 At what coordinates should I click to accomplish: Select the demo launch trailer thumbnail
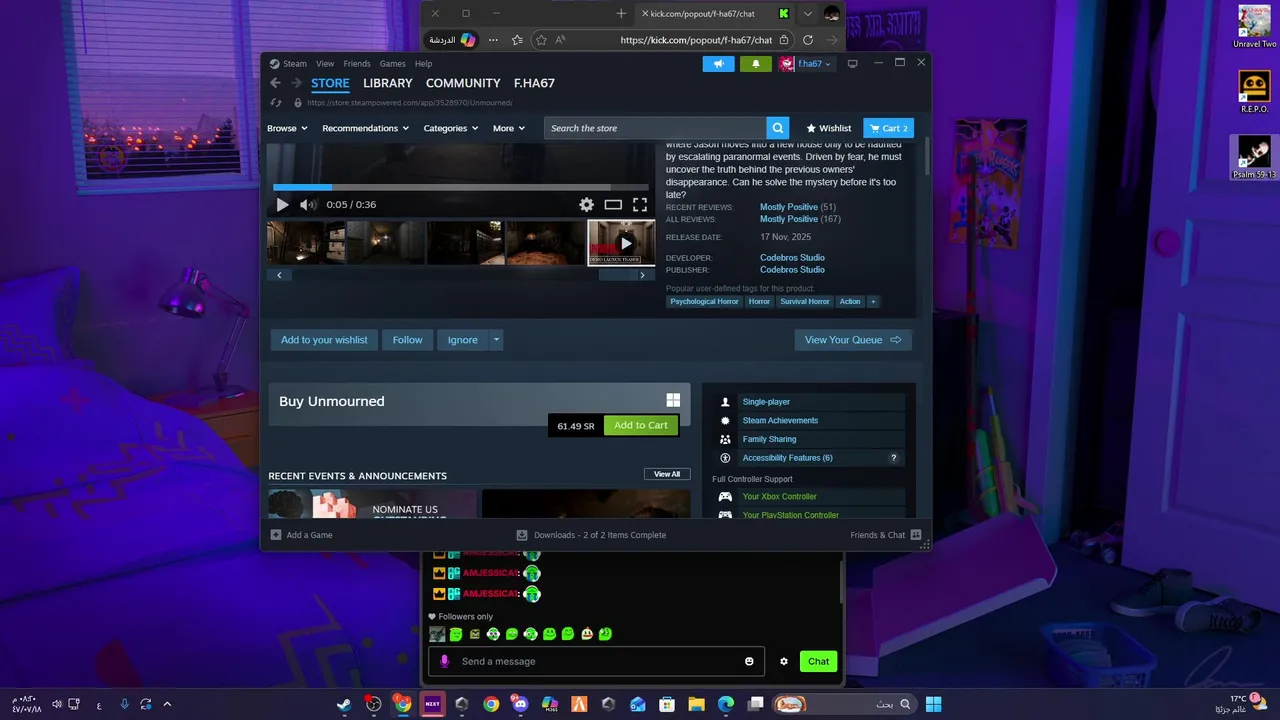coord(621,243)
